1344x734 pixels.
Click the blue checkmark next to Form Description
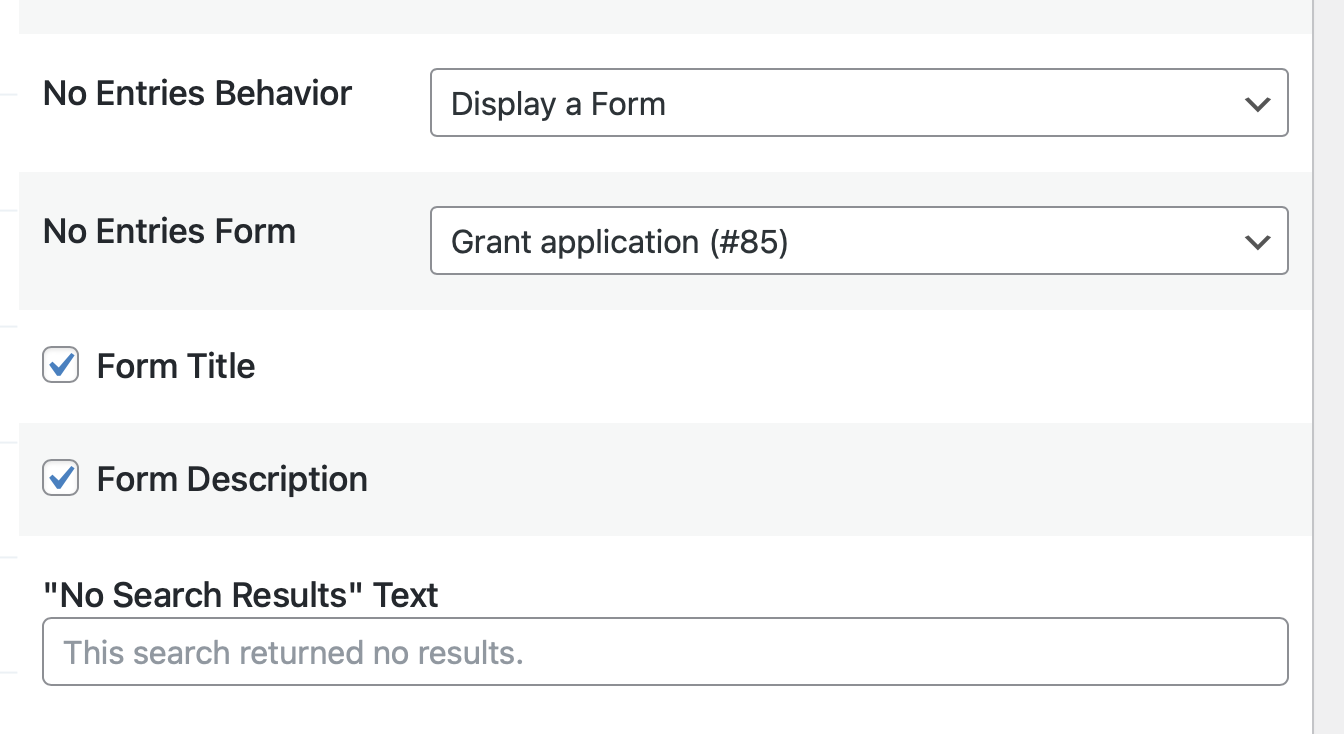[61, 479]
